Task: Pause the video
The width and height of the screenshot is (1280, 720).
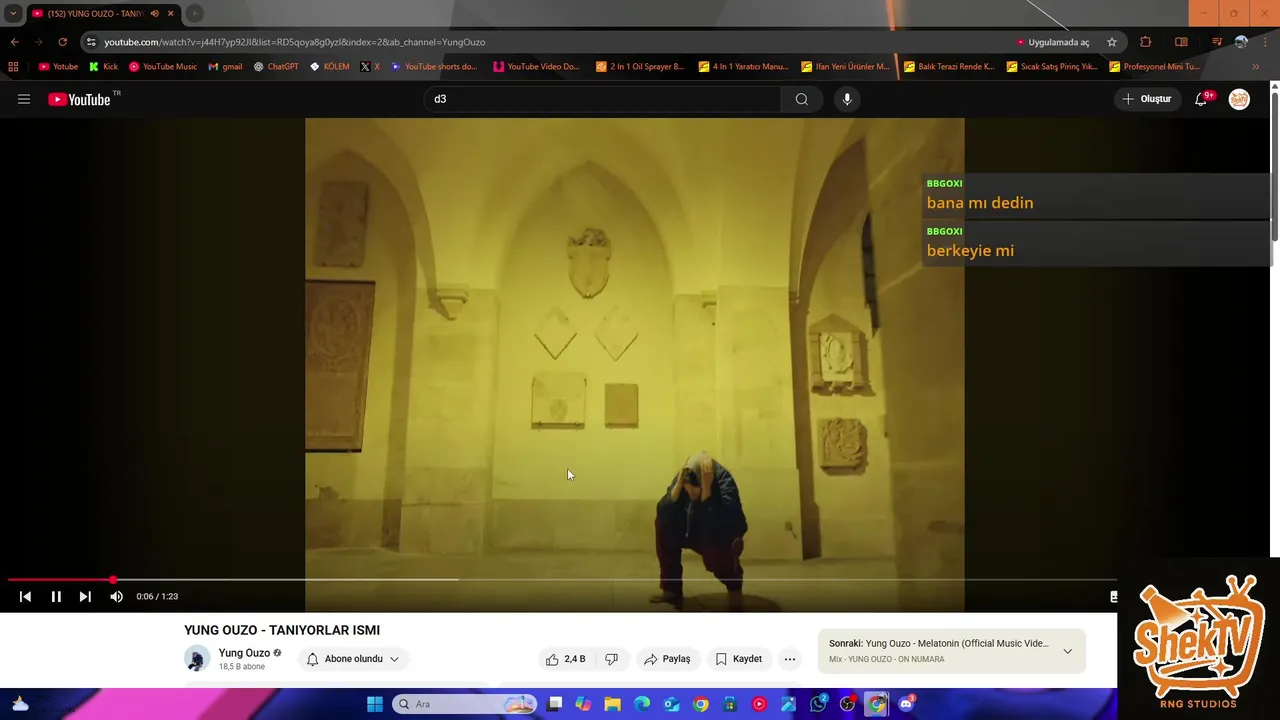Action: (x=56, y=596)
